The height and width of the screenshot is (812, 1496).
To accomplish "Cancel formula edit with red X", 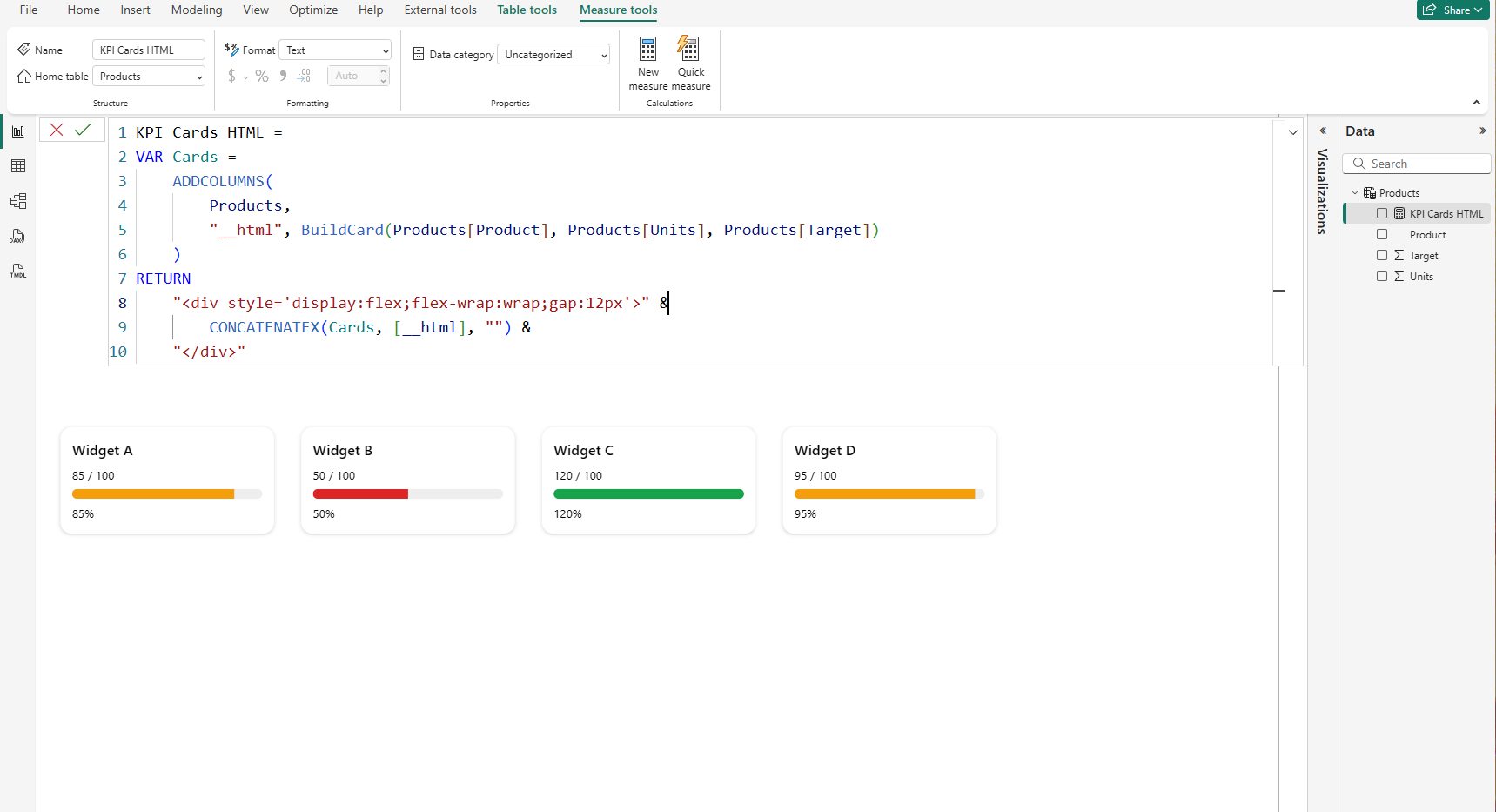I will [x=57, y=130].
